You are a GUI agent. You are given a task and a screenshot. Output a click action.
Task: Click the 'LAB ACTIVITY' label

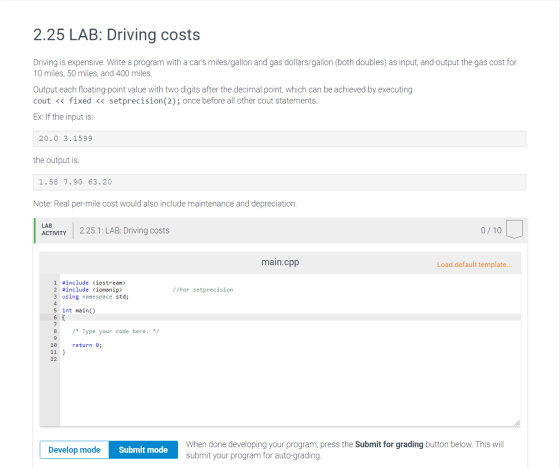point(54,229)
